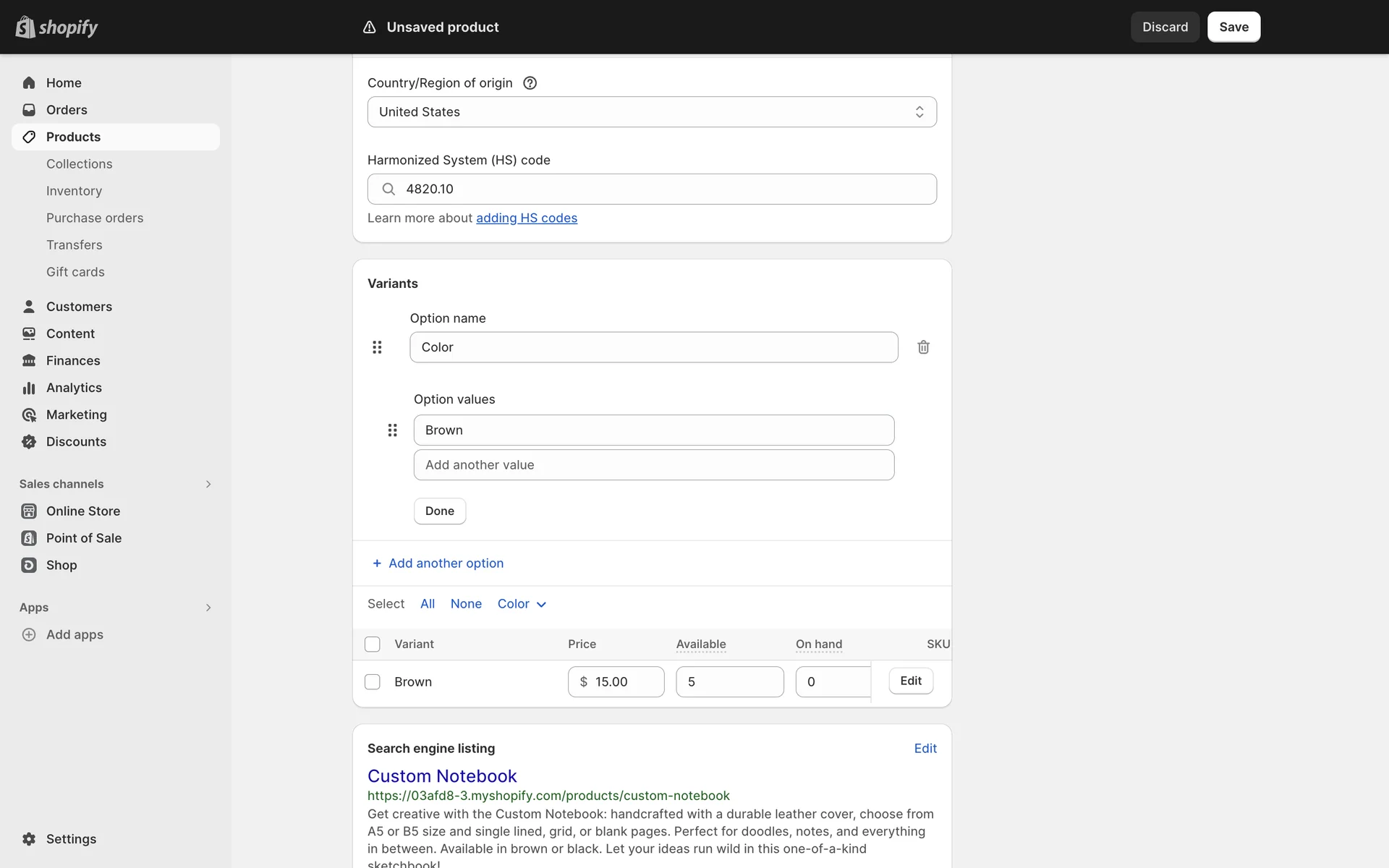Open the Collections submenu item
Screen dimensions: 1389x868
coord(79,164)
